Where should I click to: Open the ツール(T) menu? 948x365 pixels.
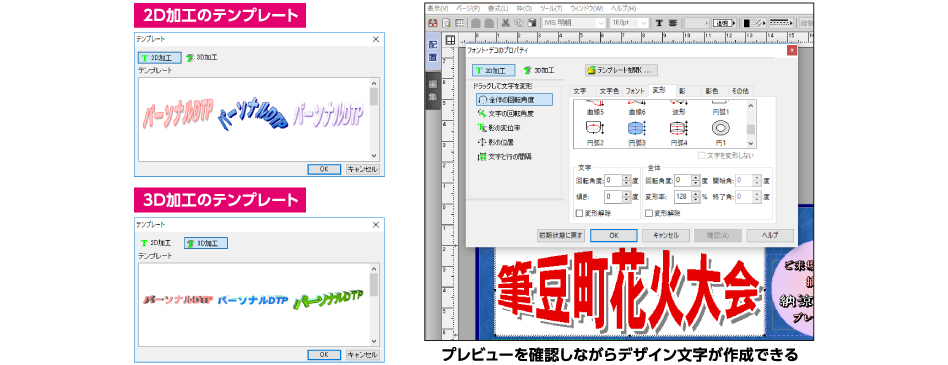[551, 8]
